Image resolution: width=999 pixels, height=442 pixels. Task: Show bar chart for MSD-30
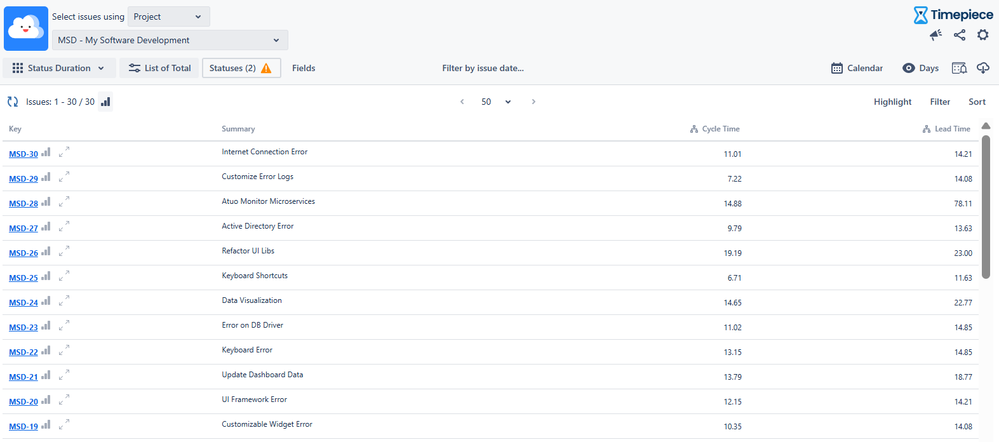tap(46, 153)
